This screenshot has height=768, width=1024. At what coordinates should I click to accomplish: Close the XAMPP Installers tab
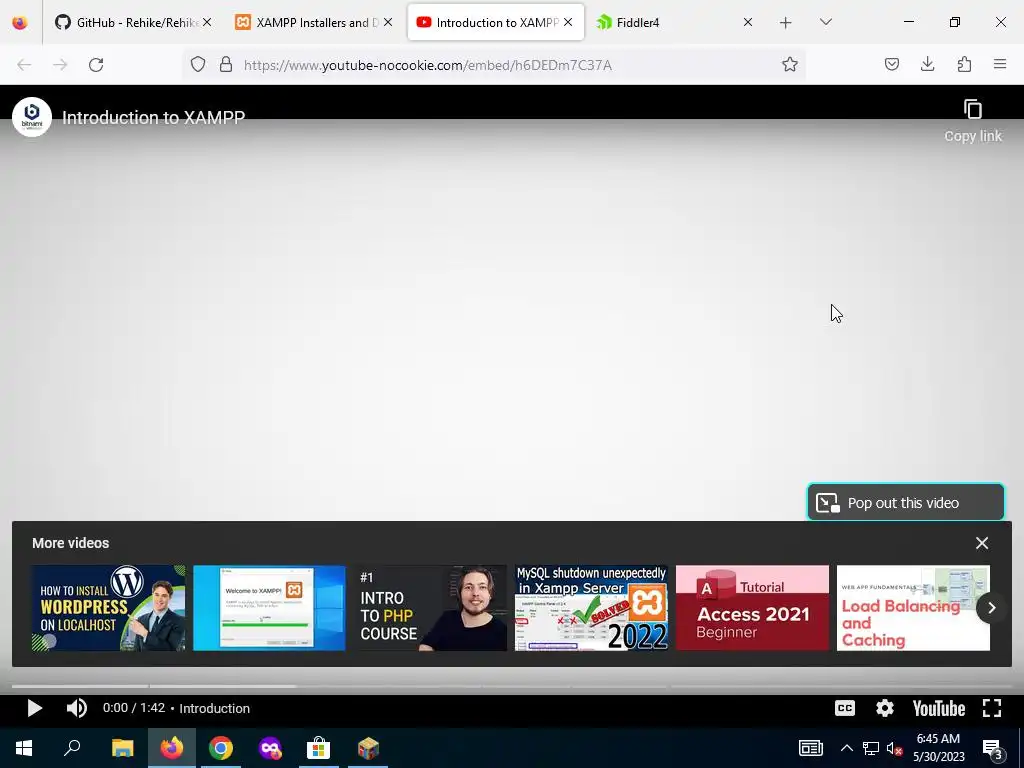(x=388, y=22)
